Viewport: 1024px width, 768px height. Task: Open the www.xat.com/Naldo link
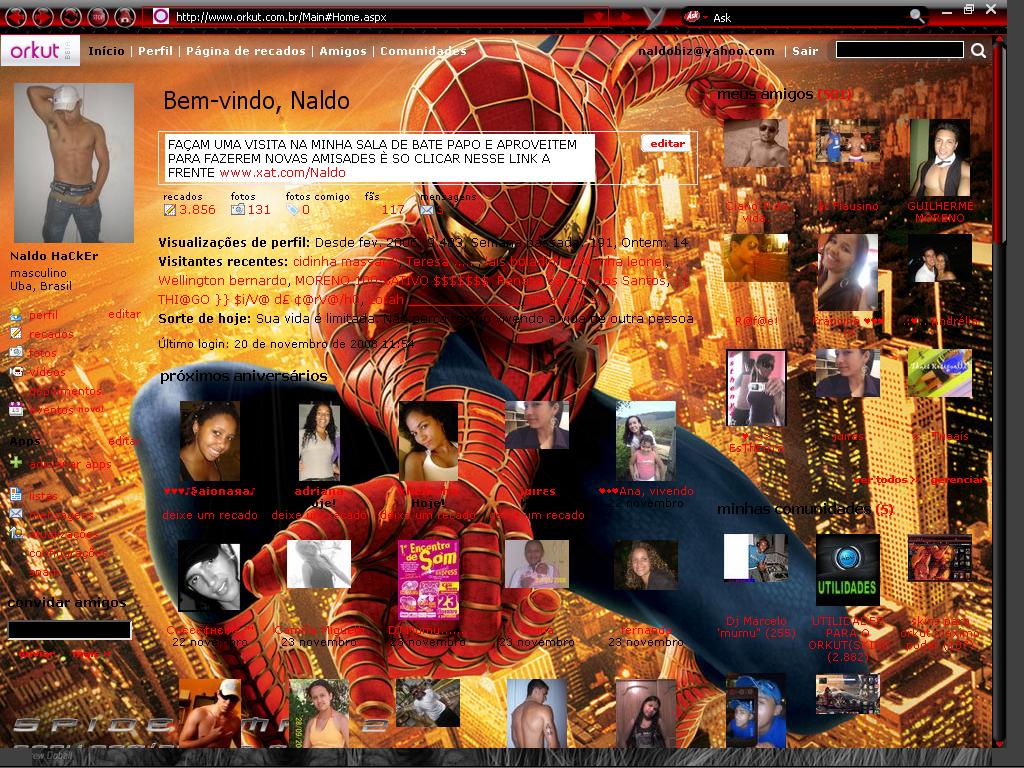[x=282, y=173]
